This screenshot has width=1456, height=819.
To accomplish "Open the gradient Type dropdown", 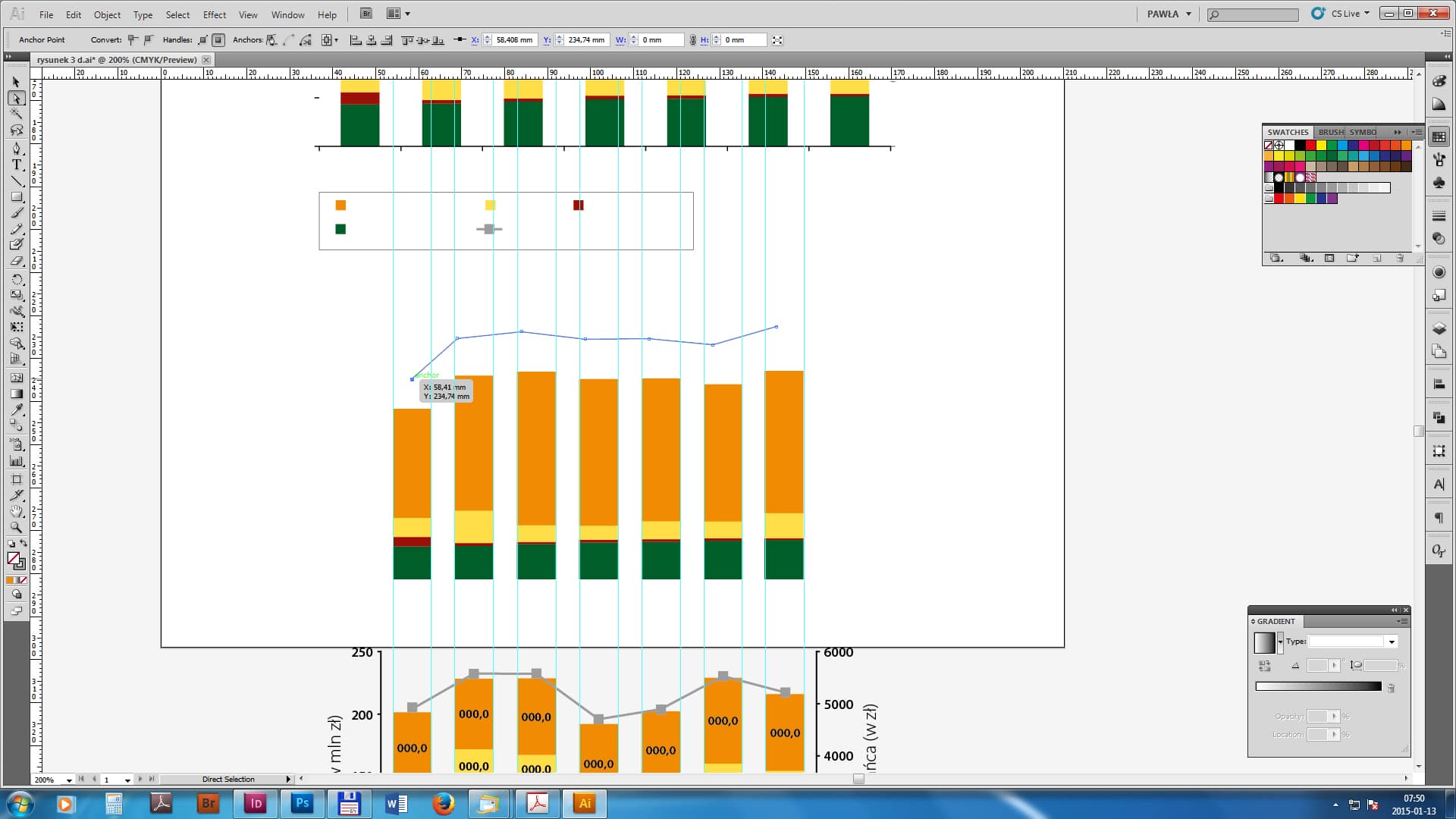I will click(x=1392, y=642).
